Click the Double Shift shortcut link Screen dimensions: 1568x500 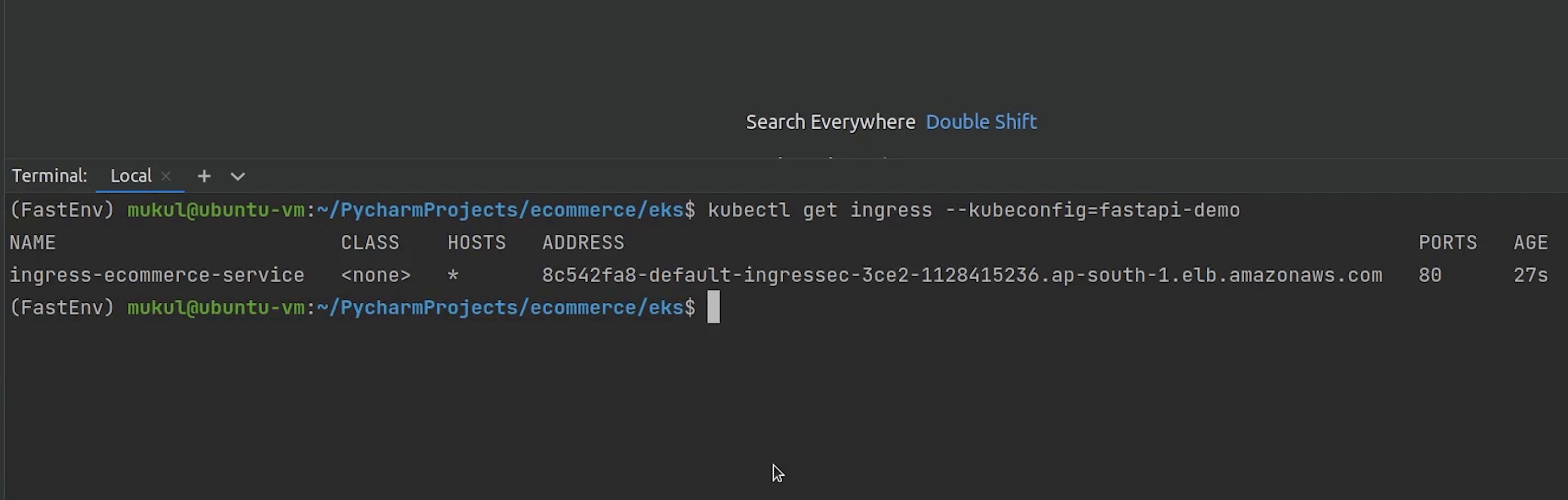[981, 122]
